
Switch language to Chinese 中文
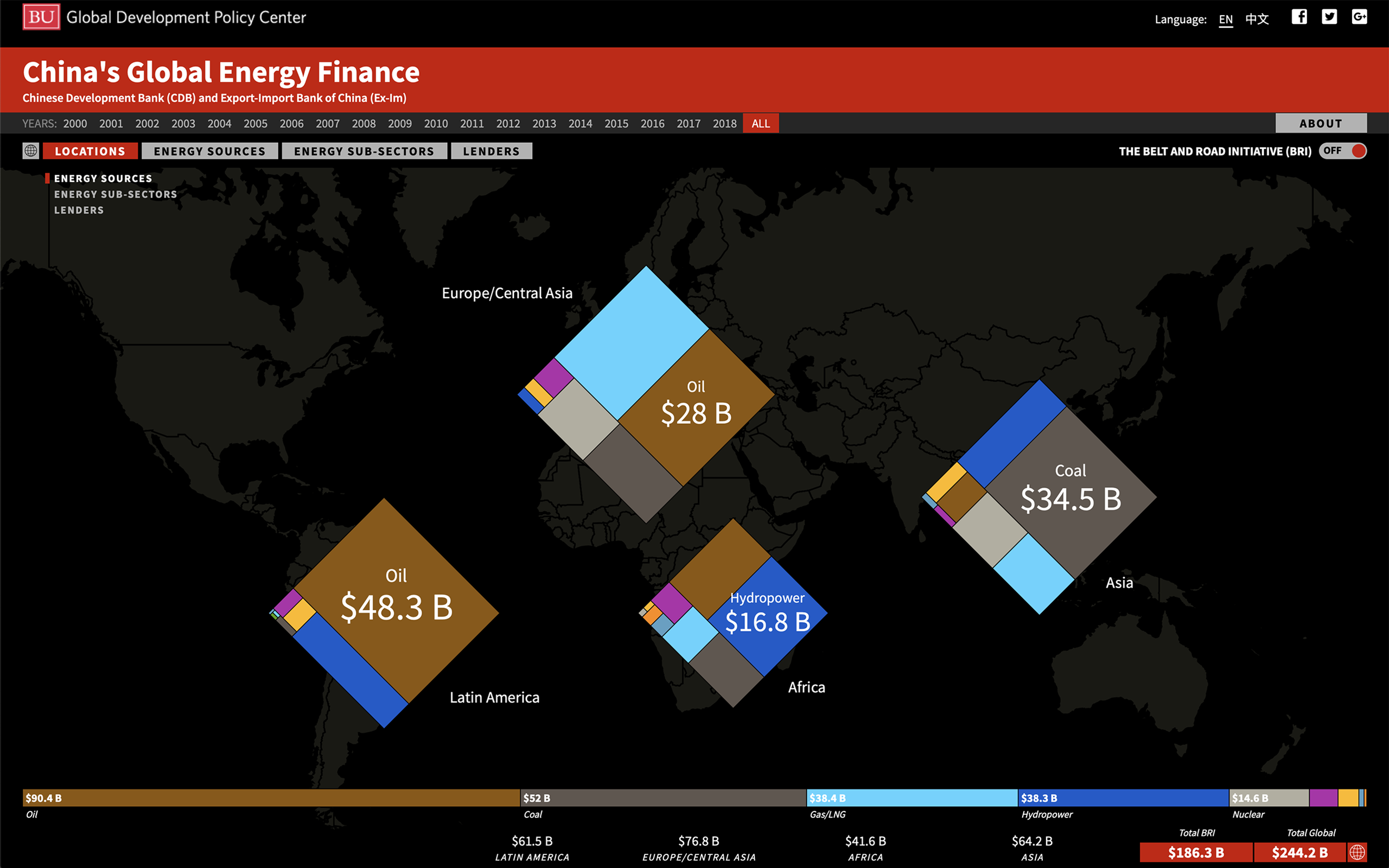1257,20
